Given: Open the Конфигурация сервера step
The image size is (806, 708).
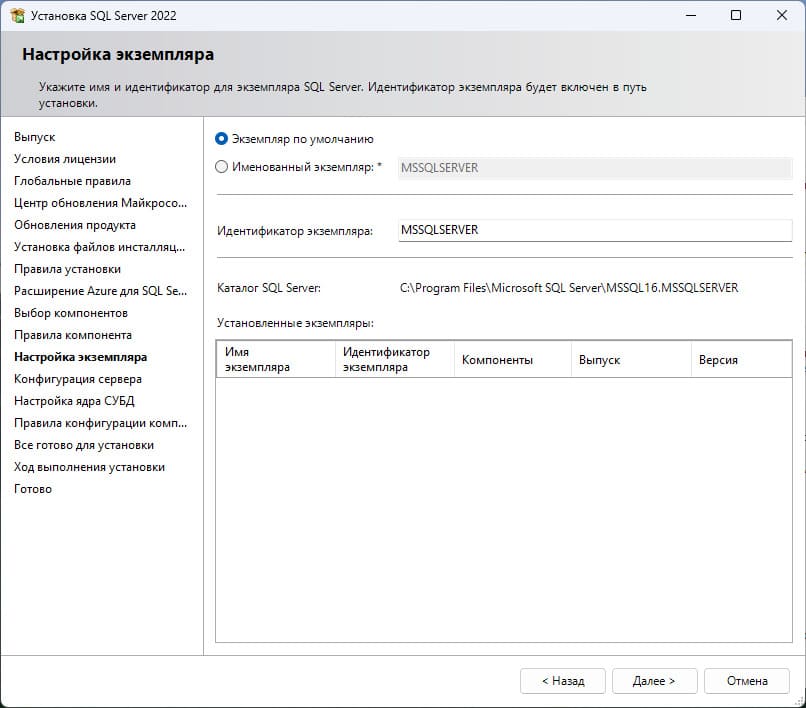Looking at the screenshot, I should point(78,379).
